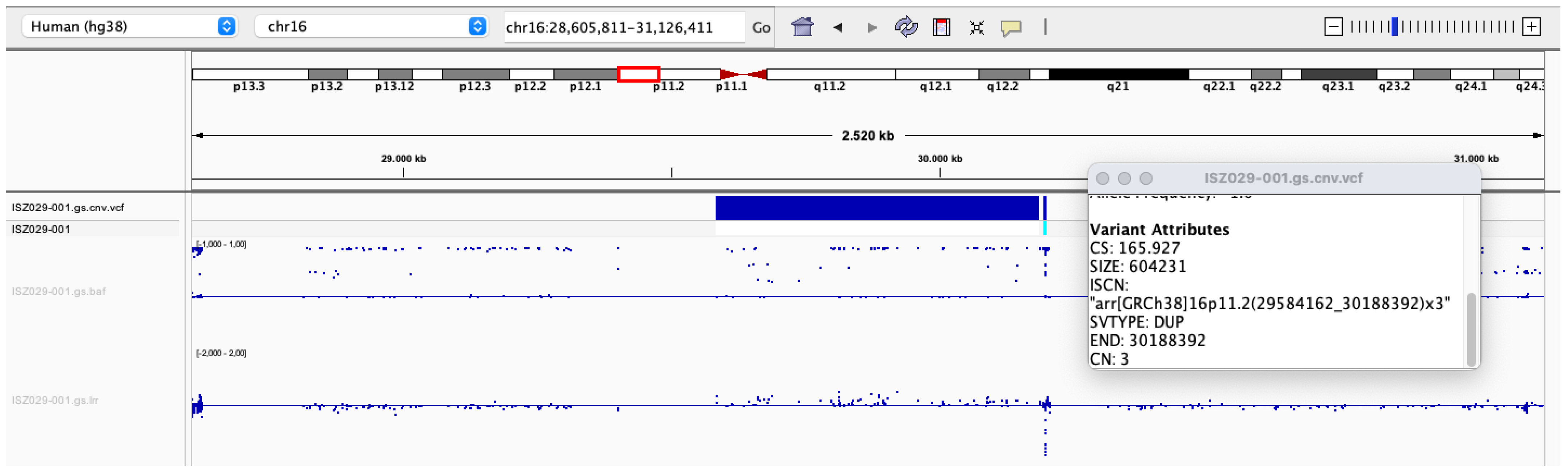Go back using the left arrow icon
This screenshot has height=473, width=1568.
point(838,27)
